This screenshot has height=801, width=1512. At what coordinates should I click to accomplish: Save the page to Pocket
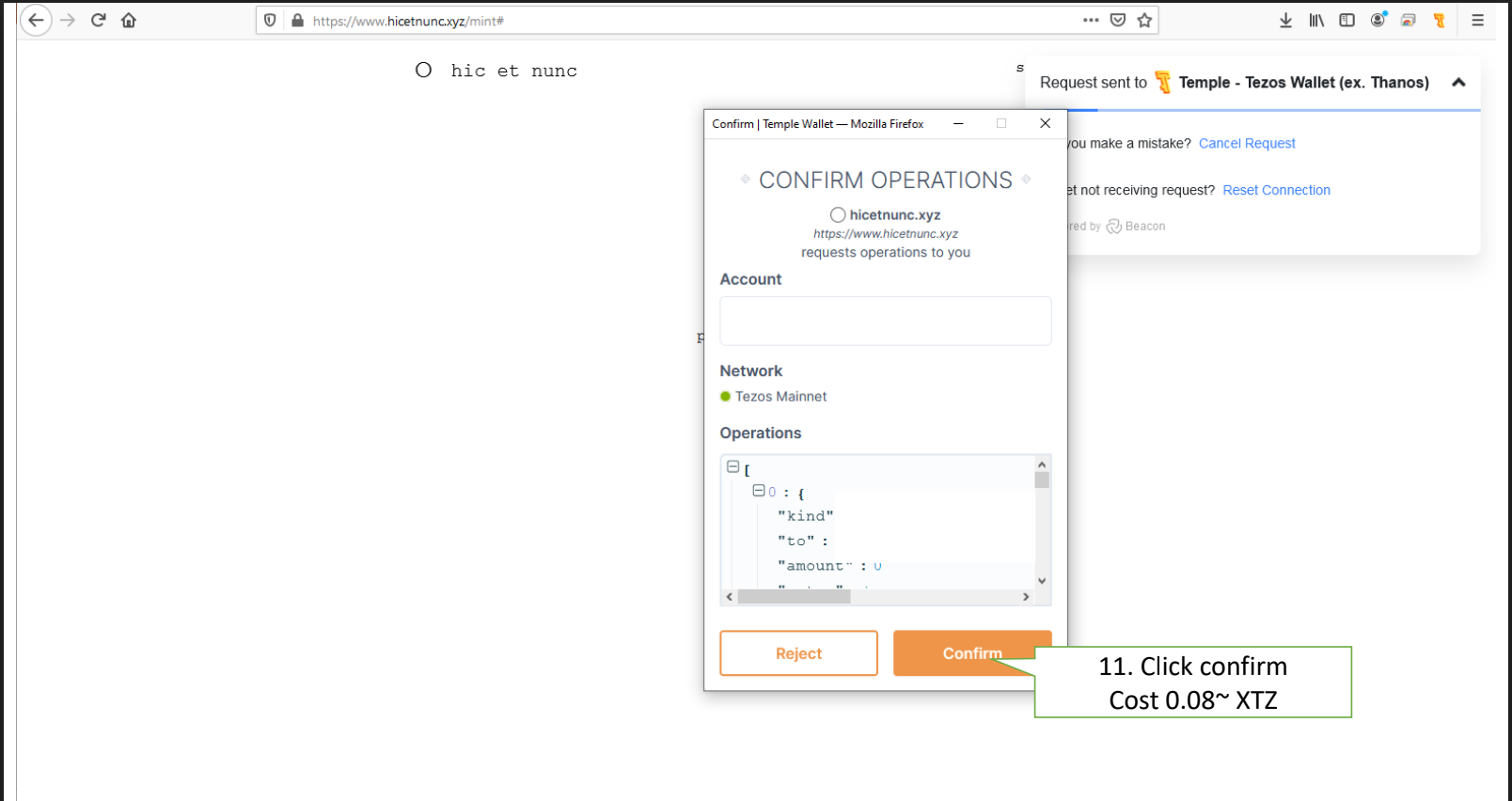[x=1118, y=20]
